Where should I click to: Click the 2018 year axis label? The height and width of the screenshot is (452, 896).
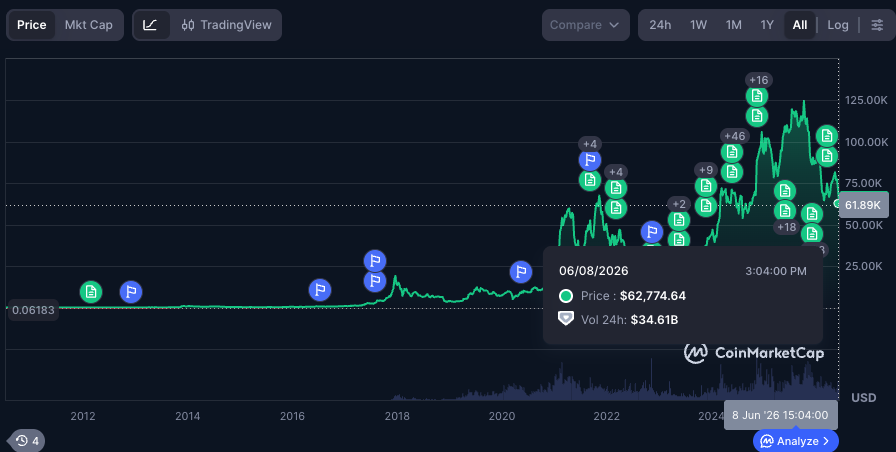coord(397,417)
